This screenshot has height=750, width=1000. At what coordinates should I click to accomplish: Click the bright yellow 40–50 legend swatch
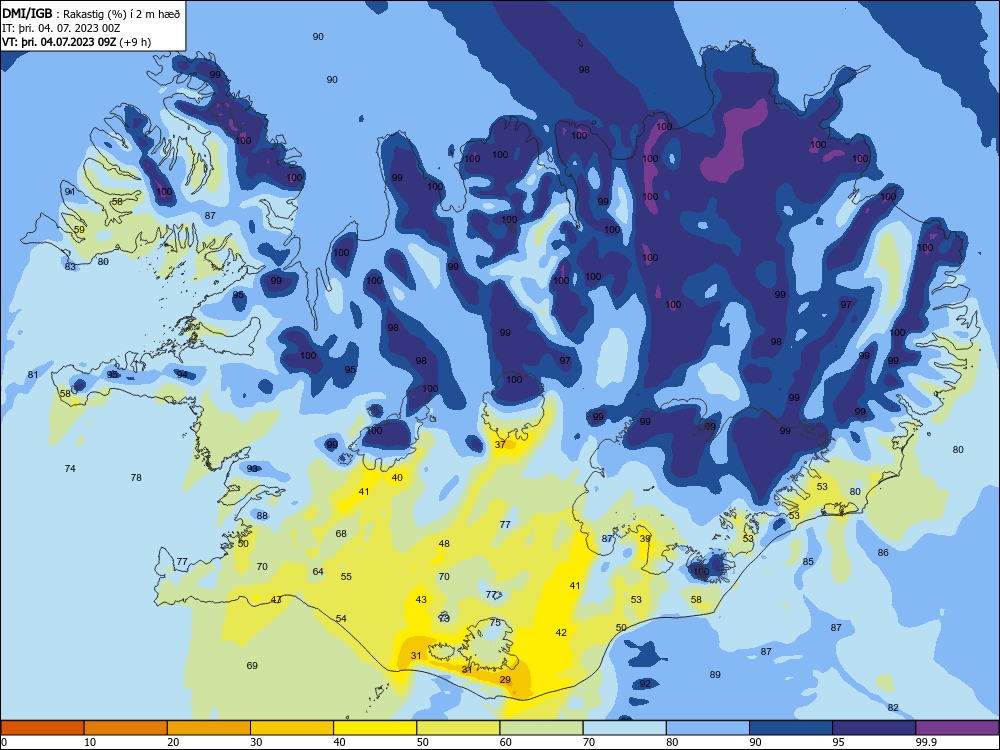[x=375, y=728]
